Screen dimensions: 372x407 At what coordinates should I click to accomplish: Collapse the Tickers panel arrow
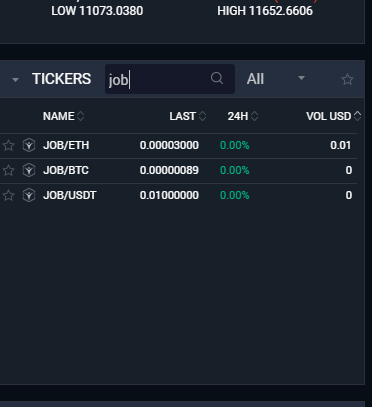click(15, 80)
